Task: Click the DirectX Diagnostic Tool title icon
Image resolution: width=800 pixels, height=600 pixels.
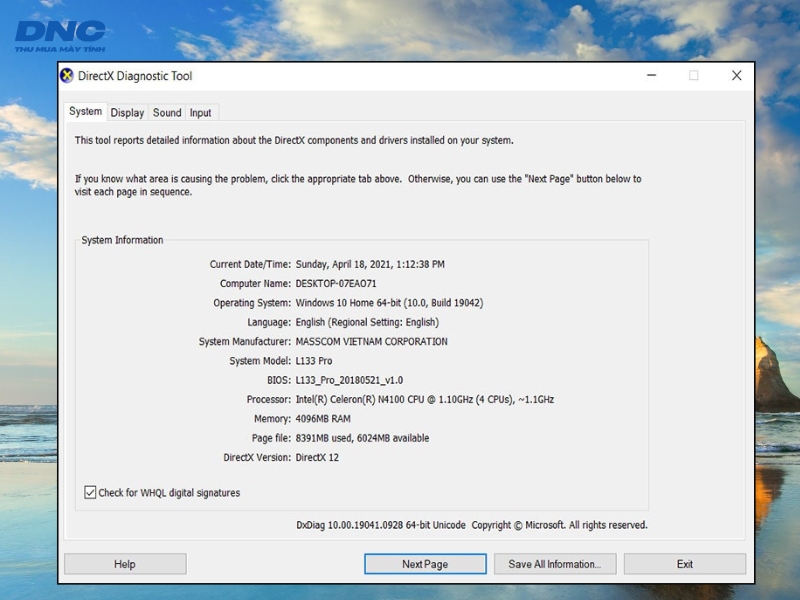Action: click(67, 76)
